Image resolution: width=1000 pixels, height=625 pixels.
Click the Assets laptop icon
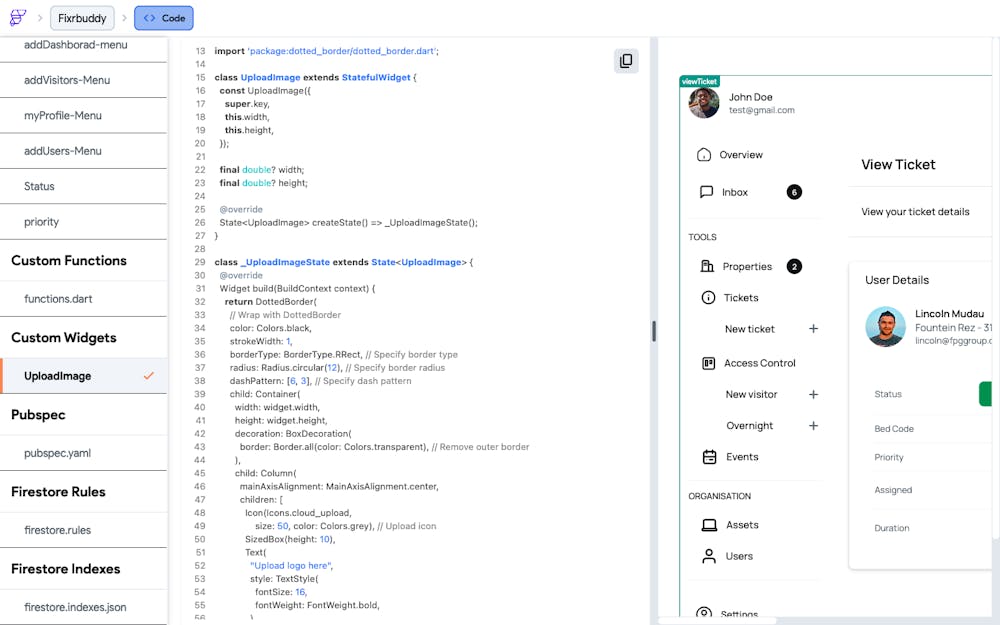pos(709,525)
